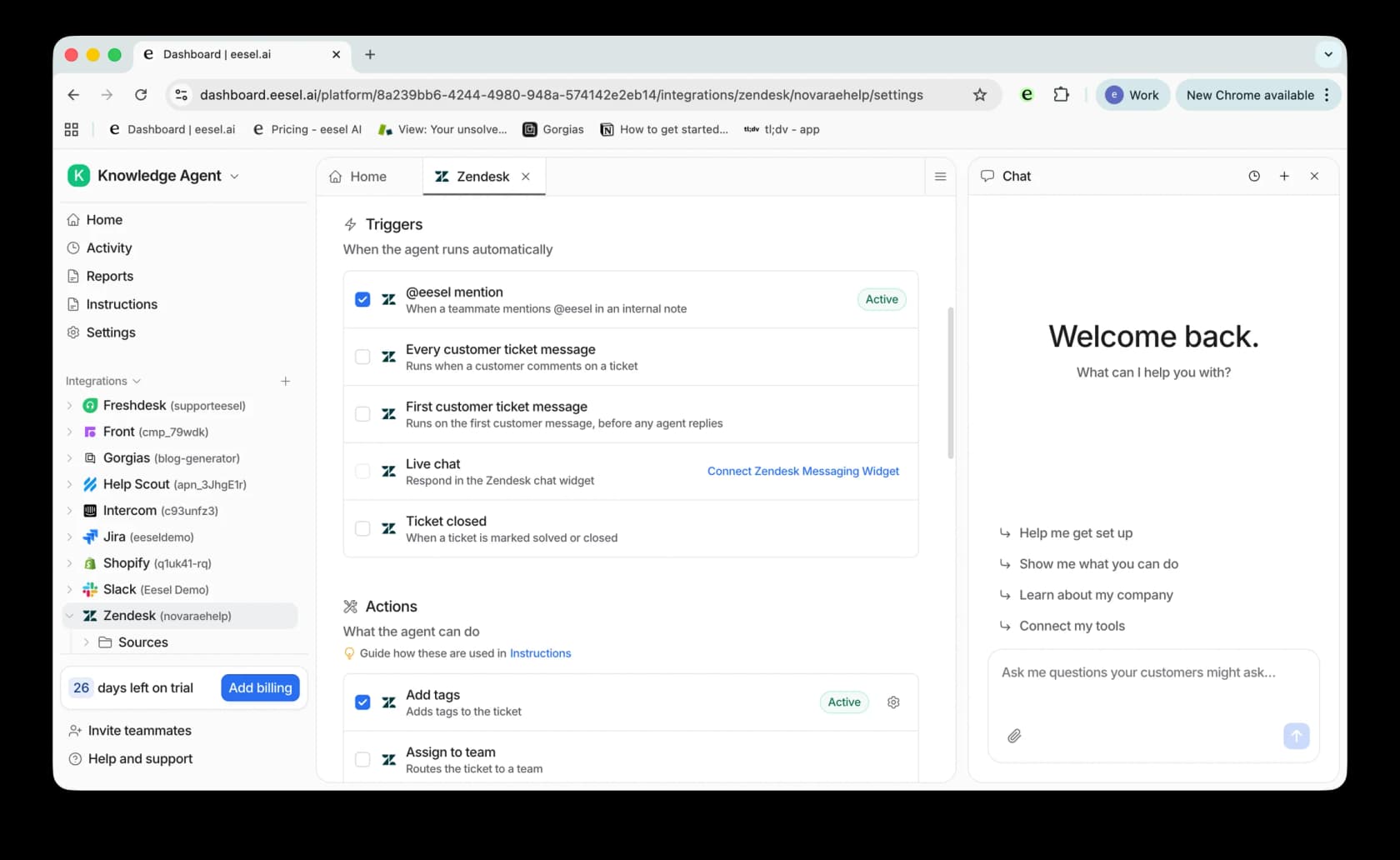Viewport: 1400px width, 860px height.
Task: Start new chat with plus icon
Action: [x=1284, y=176]
